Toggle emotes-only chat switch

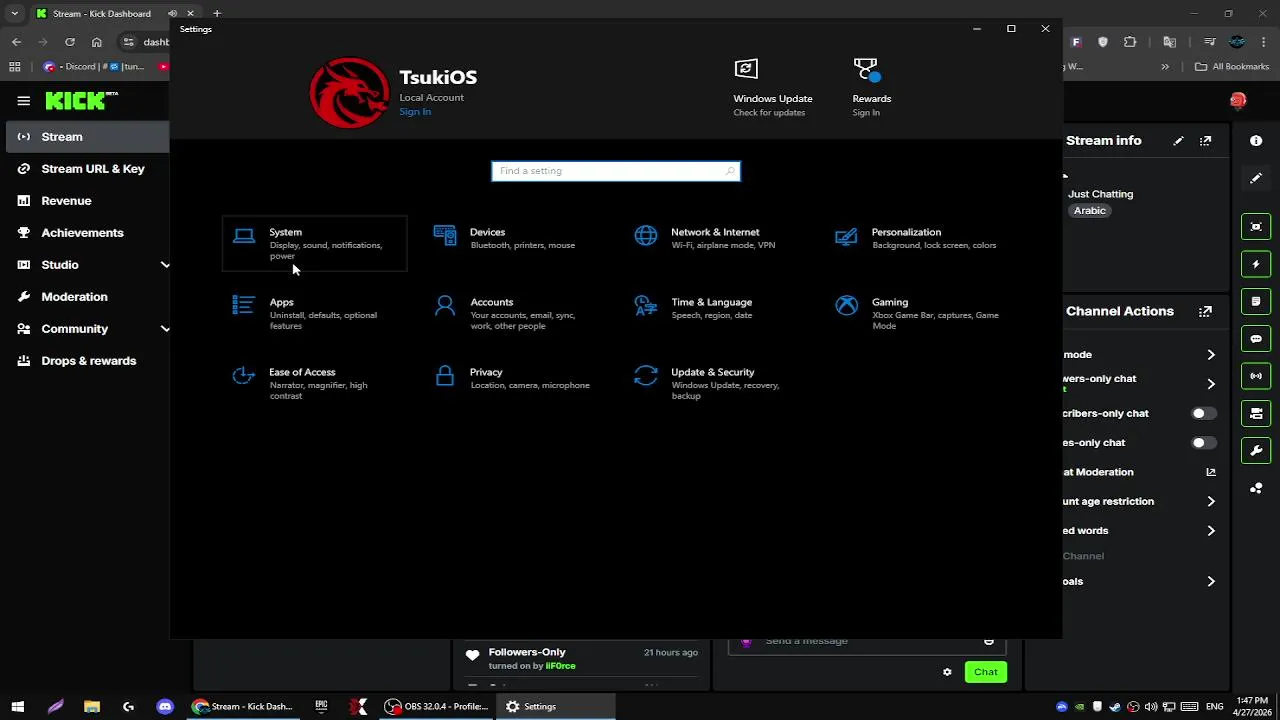pos(1204,443)
